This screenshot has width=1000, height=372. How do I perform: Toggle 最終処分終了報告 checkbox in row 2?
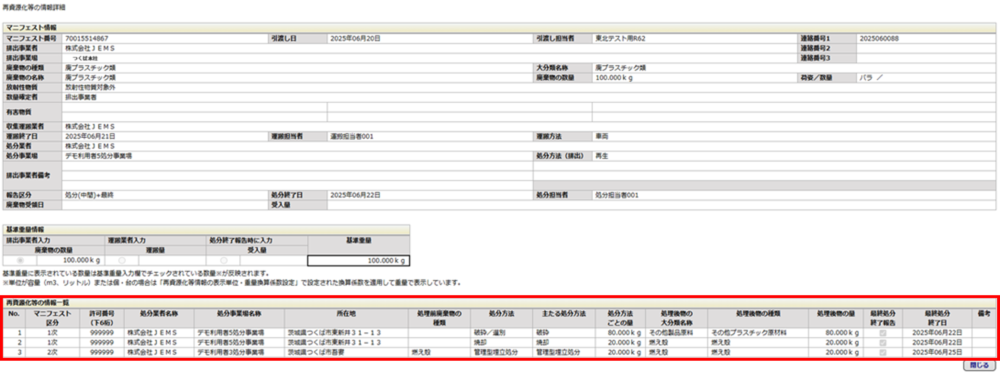[883, 343]
